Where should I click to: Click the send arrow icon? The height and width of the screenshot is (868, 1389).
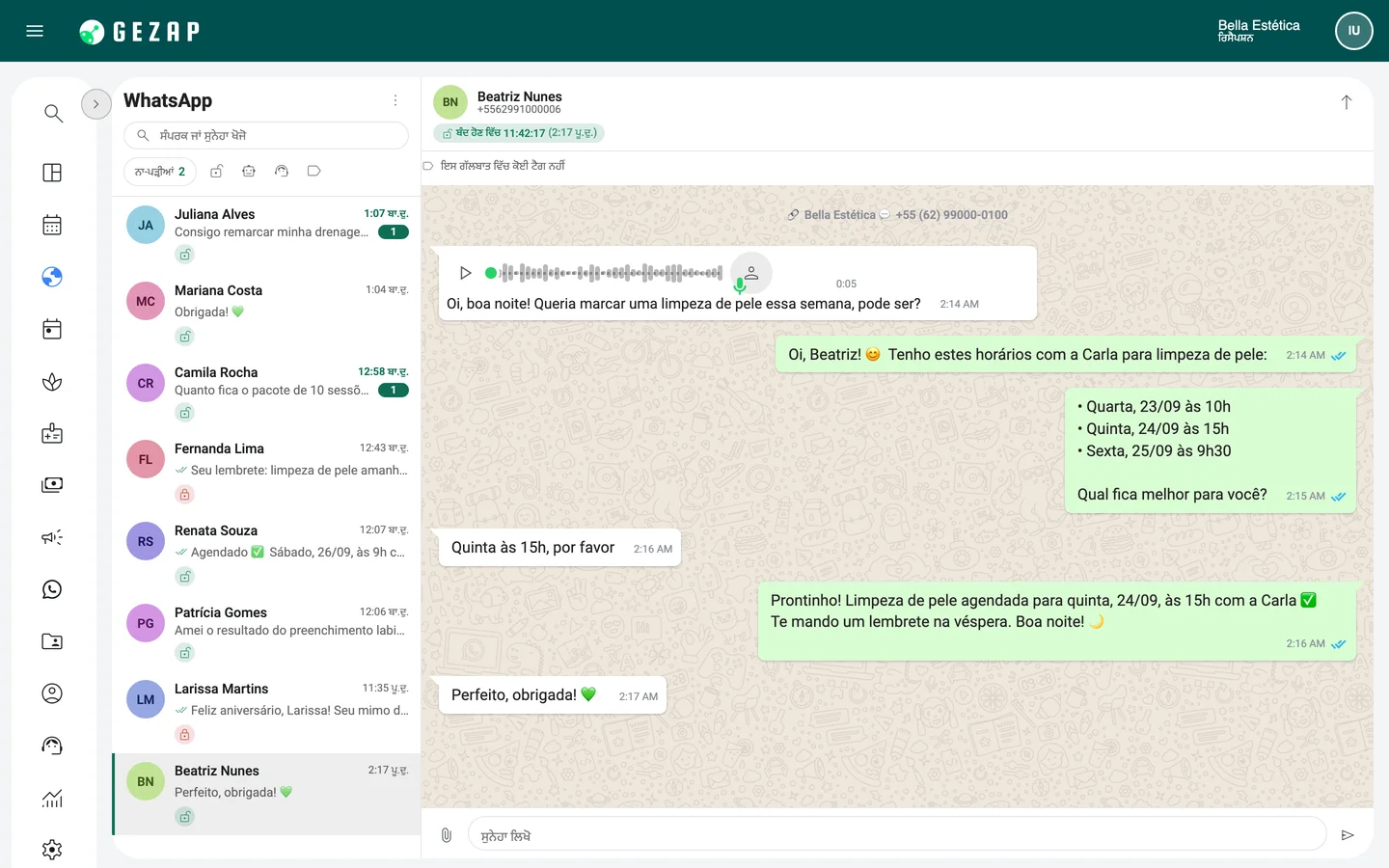click(x=1348, y=835)
